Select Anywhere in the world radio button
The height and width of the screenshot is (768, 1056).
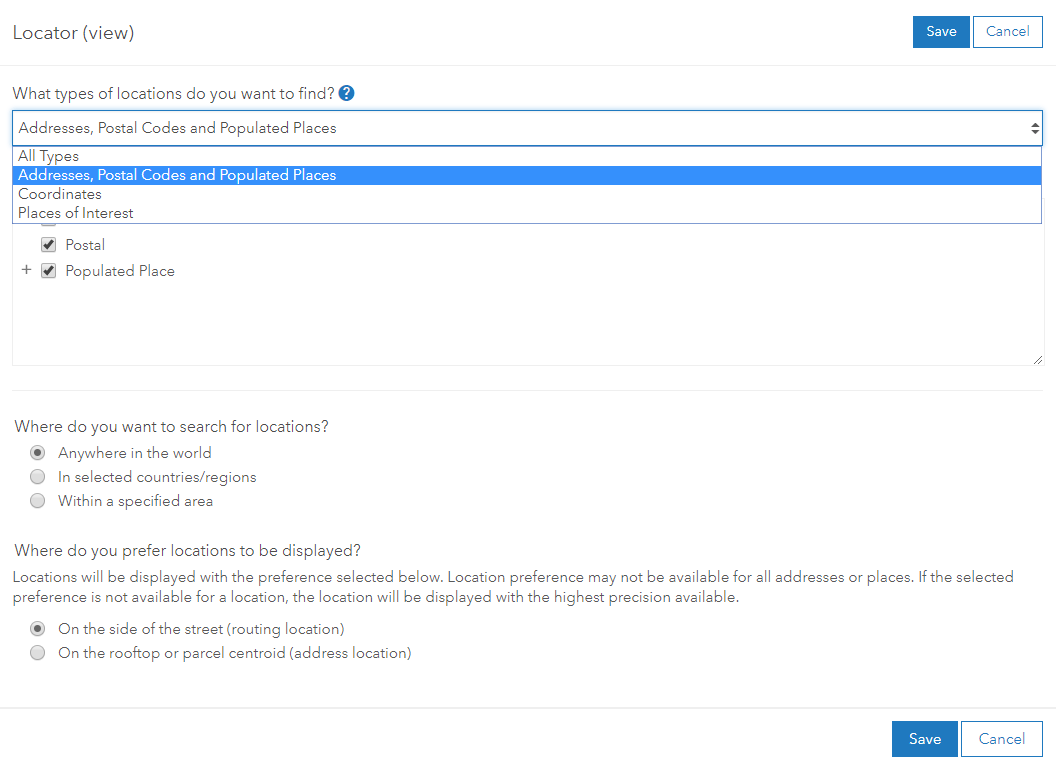pos(38,453)
